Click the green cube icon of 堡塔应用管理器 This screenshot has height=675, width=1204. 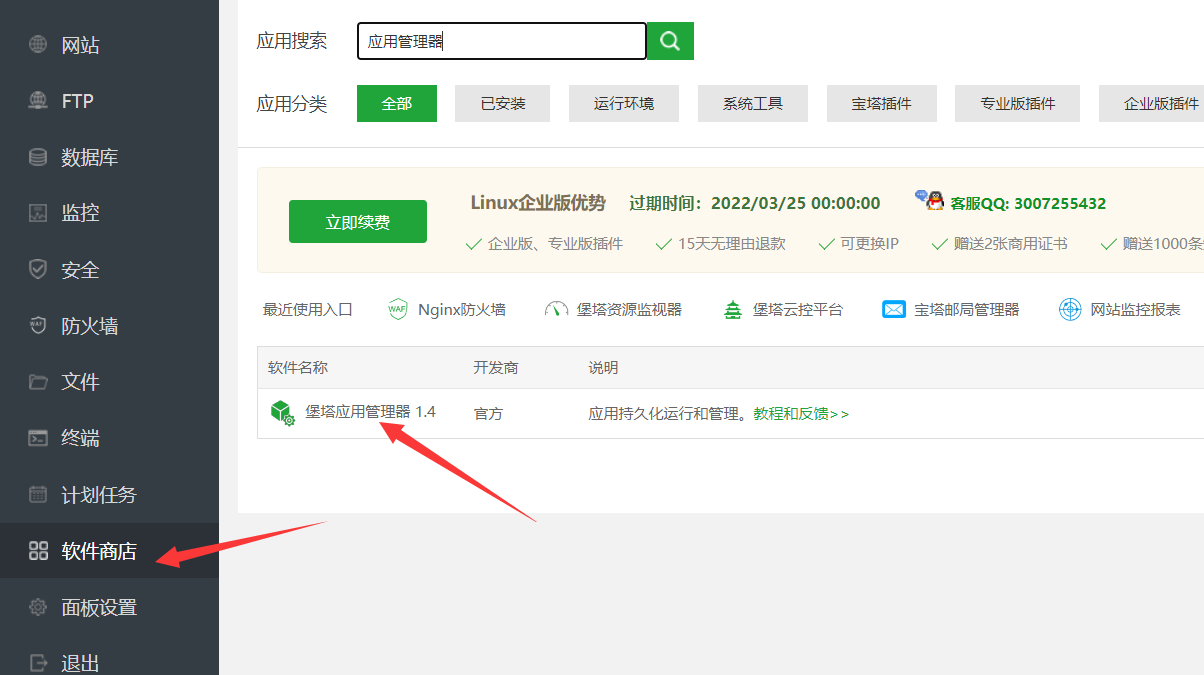pyautogui.click(x=282, y=412)
